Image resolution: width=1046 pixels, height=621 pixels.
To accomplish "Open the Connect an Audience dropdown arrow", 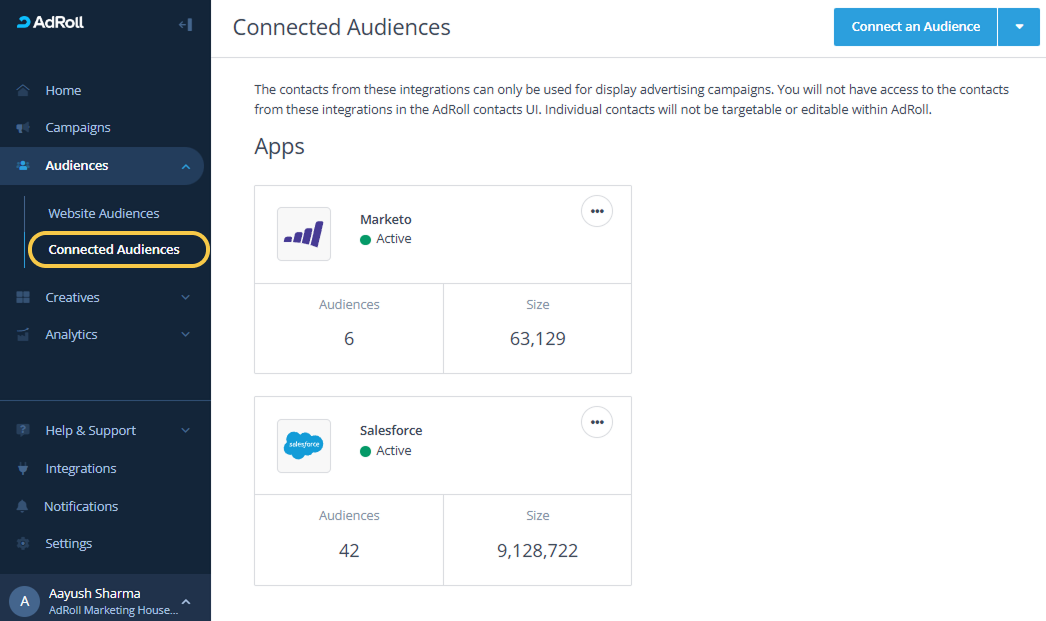I will 1019,27.
